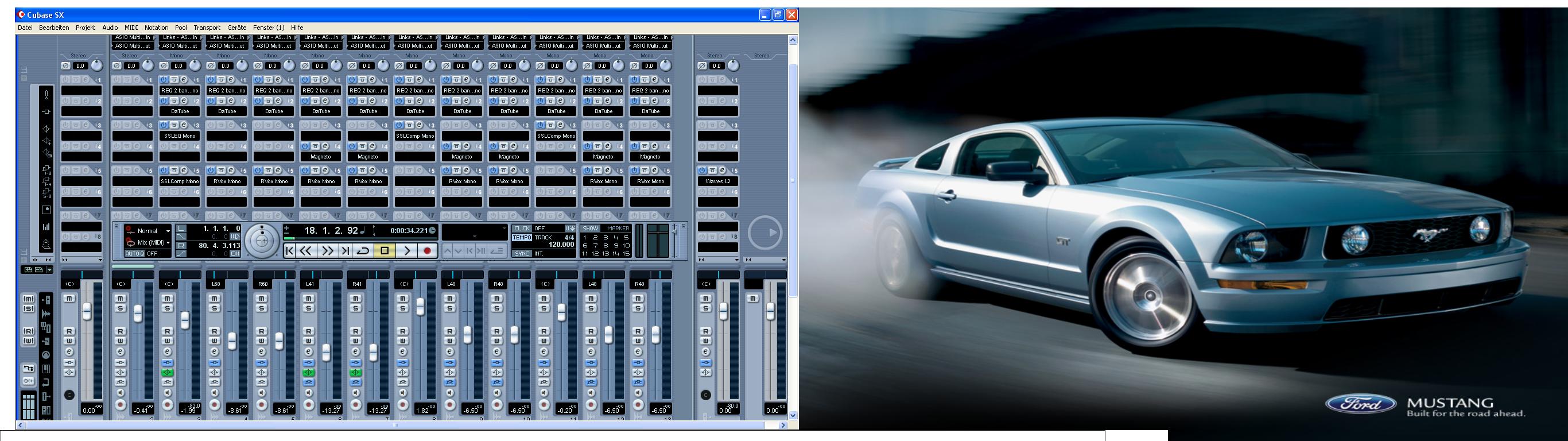The height and width of the screenshot is (441, 1568).
Task: Toggle the TEMPO track button
Action: click(522, 238)
